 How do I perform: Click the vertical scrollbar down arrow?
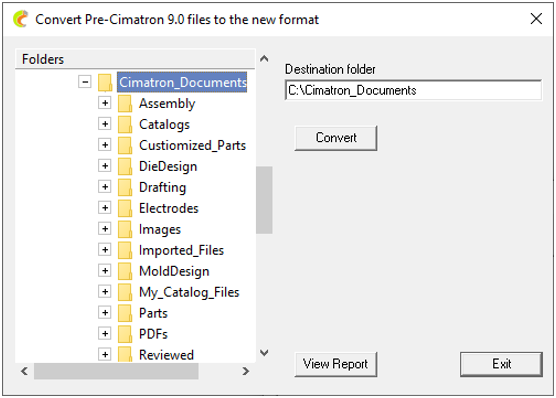264,353
